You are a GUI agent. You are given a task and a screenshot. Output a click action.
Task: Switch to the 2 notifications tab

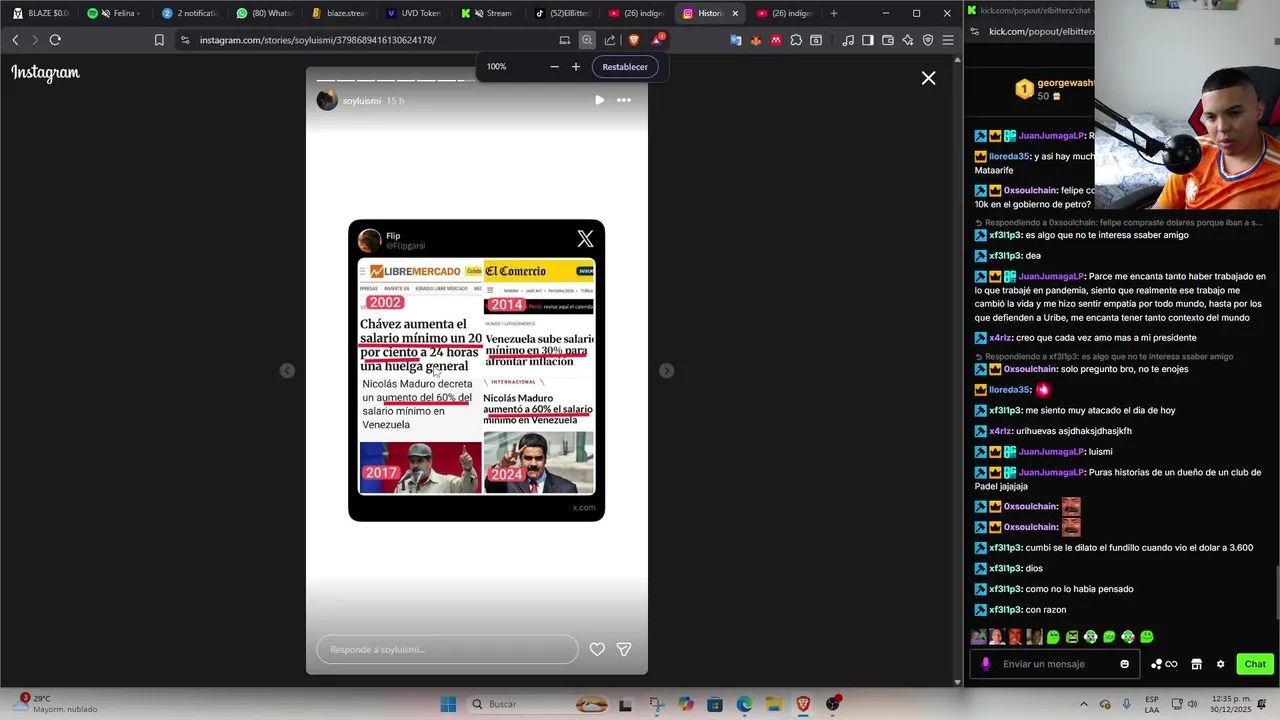click(190, 13)
